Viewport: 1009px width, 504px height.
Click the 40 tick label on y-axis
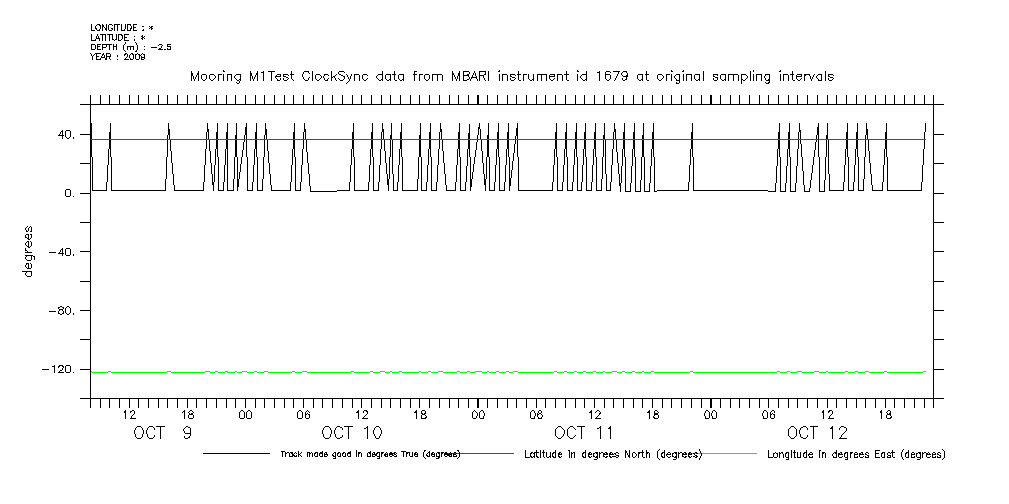click(67, 135)
